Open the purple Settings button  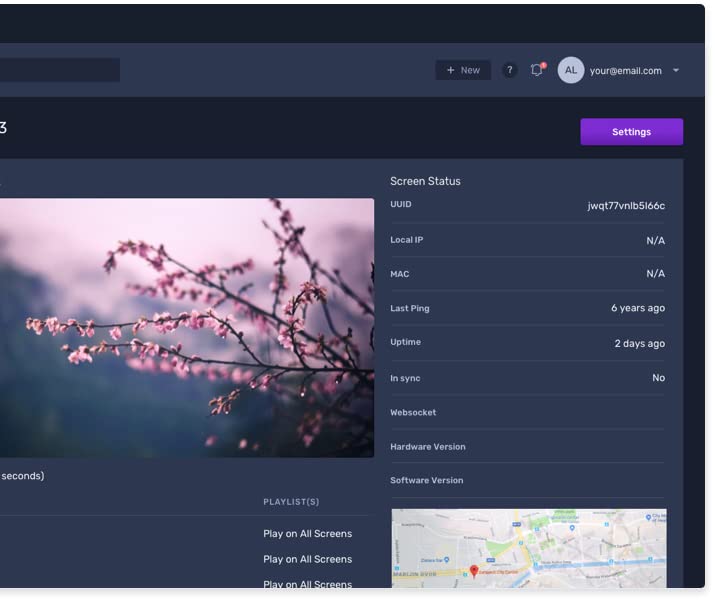coord(632,132)
